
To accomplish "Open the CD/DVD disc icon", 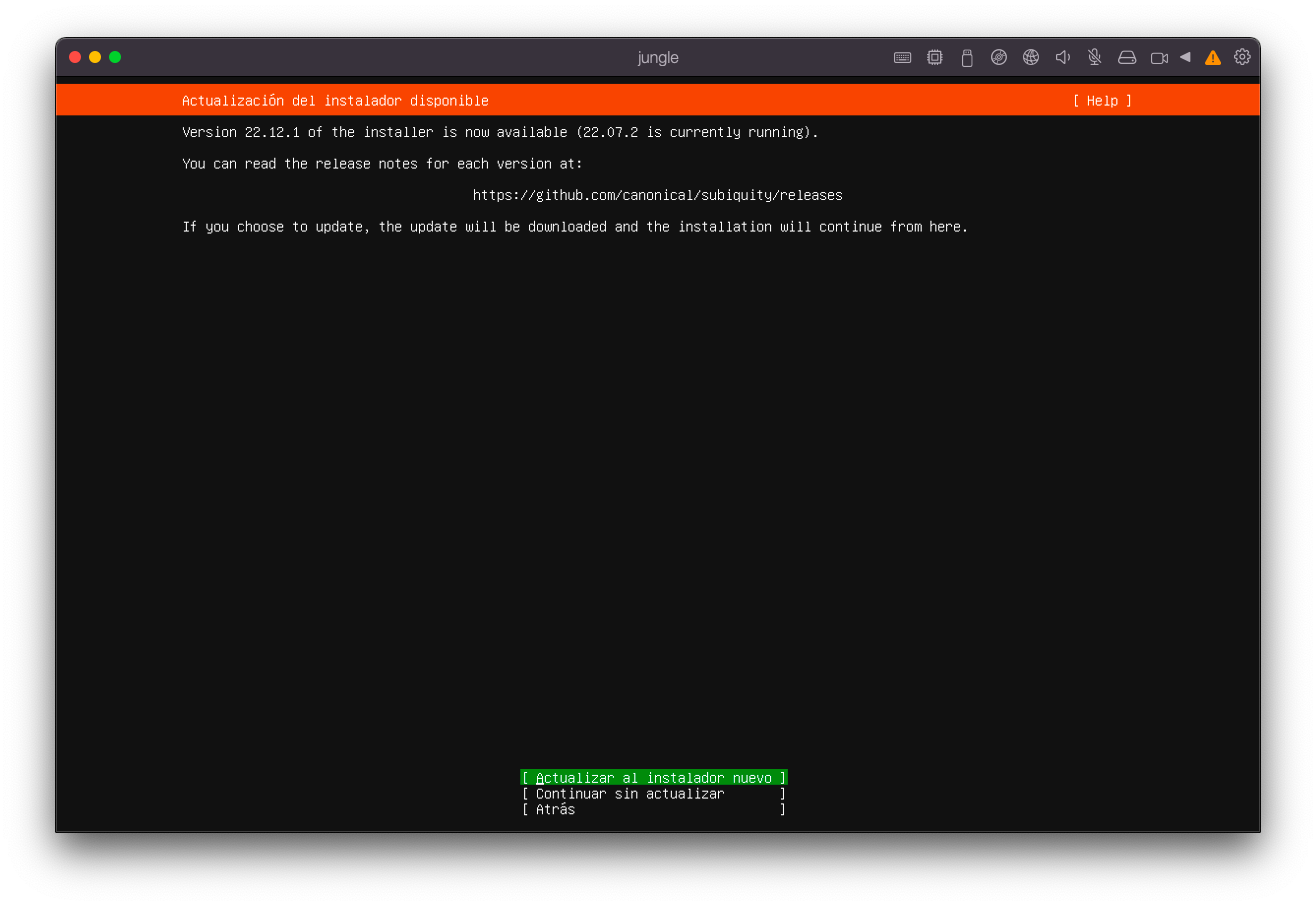I will point(999,58).
